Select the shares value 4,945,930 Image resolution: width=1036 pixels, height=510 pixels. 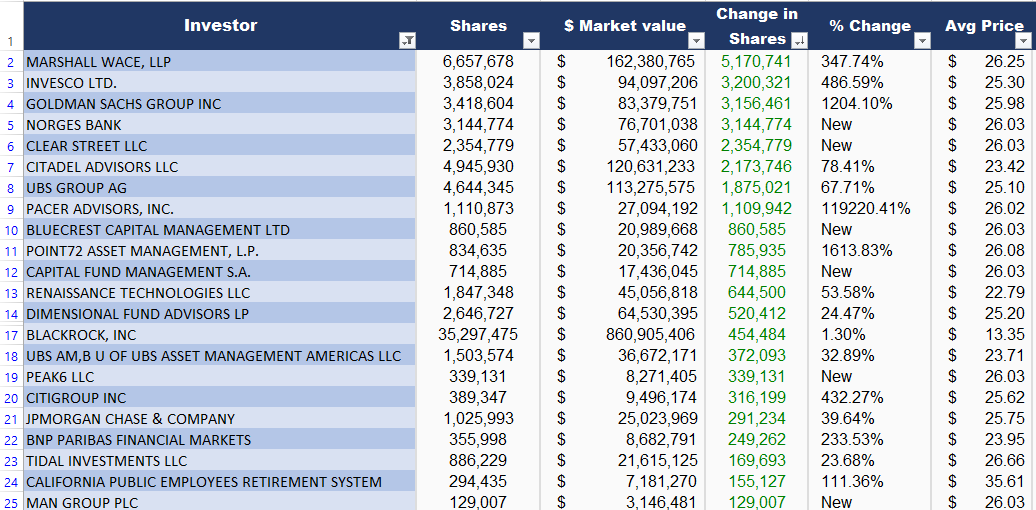click(x=478, y=167)
